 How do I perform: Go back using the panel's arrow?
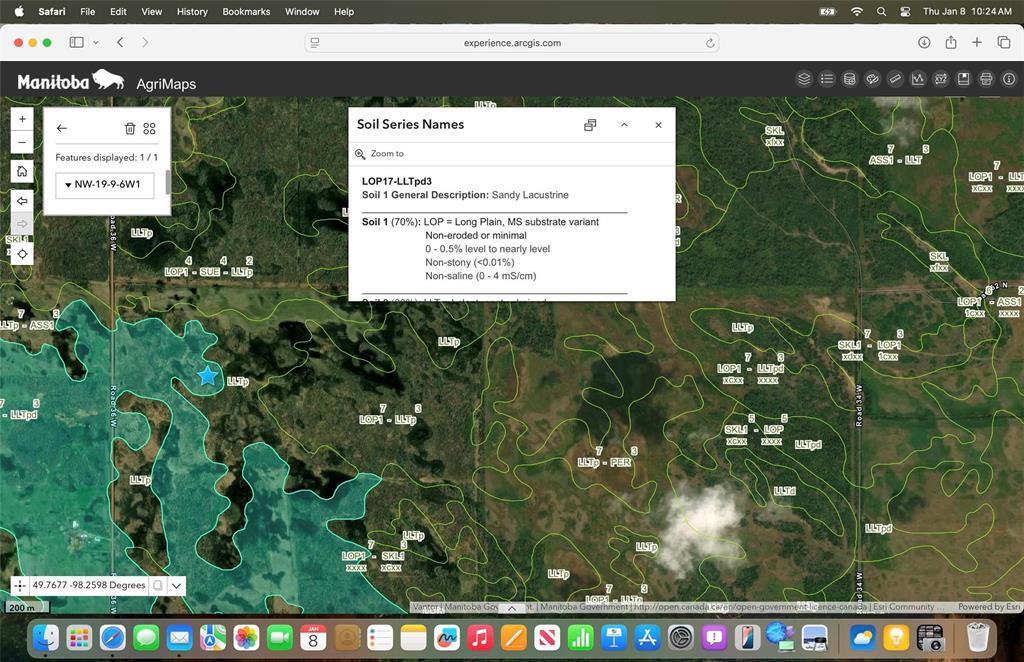[x=62, y=128]
